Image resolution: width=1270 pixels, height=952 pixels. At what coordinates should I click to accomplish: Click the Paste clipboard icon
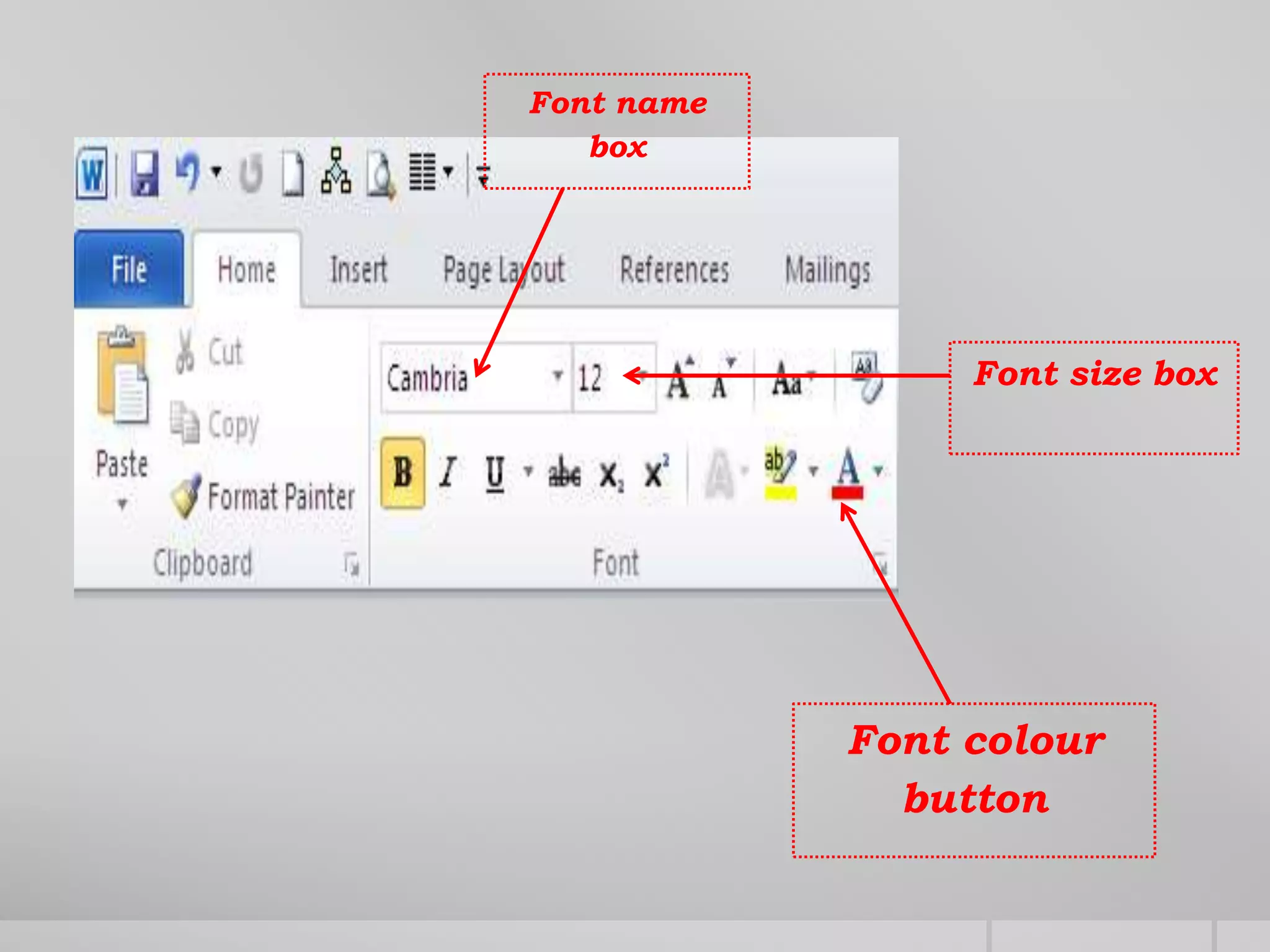[122, 375]
